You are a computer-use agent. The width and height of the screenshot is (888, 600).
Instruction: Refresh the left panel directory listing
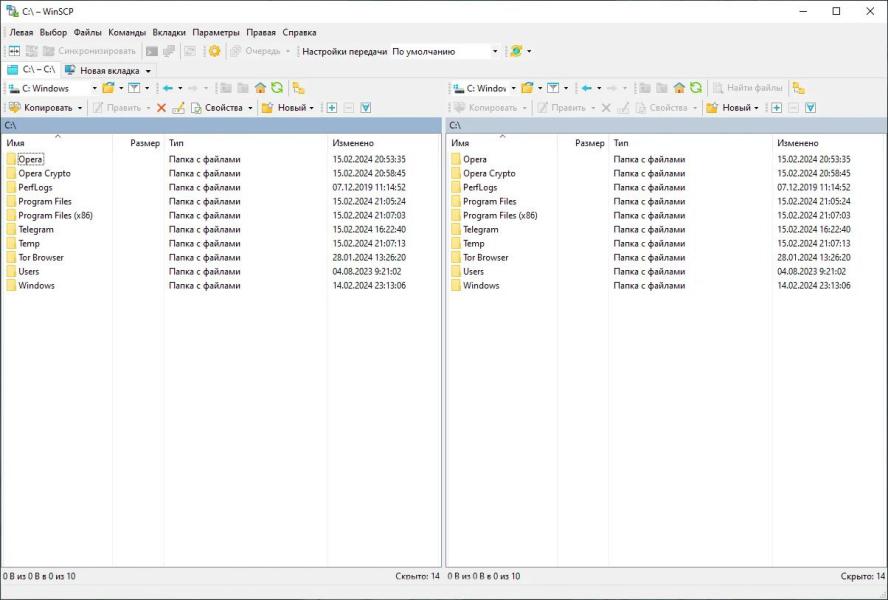277,88
